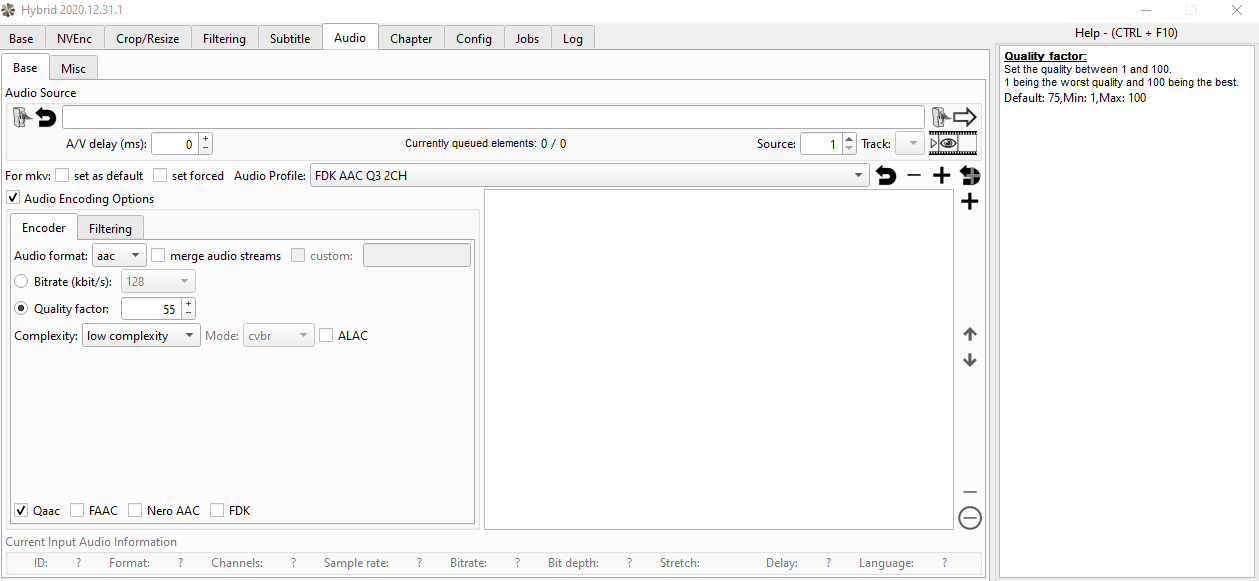Move the queued audio item up
The width and height of the screenshot is (1259, 581).
(969, 334)
